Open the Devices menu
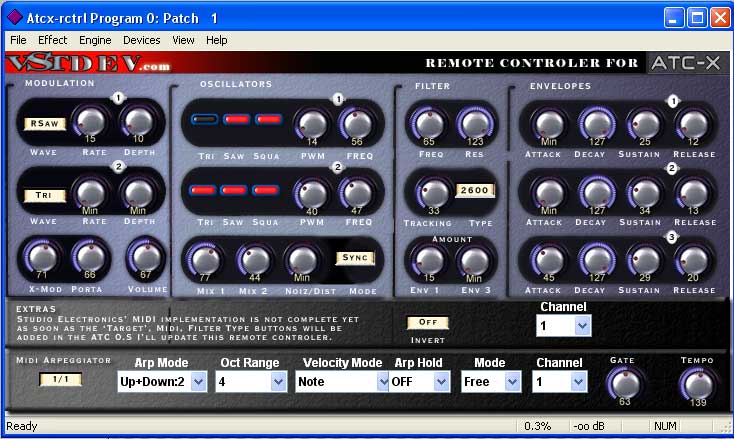The image size is (734, 439). (141, 40)
